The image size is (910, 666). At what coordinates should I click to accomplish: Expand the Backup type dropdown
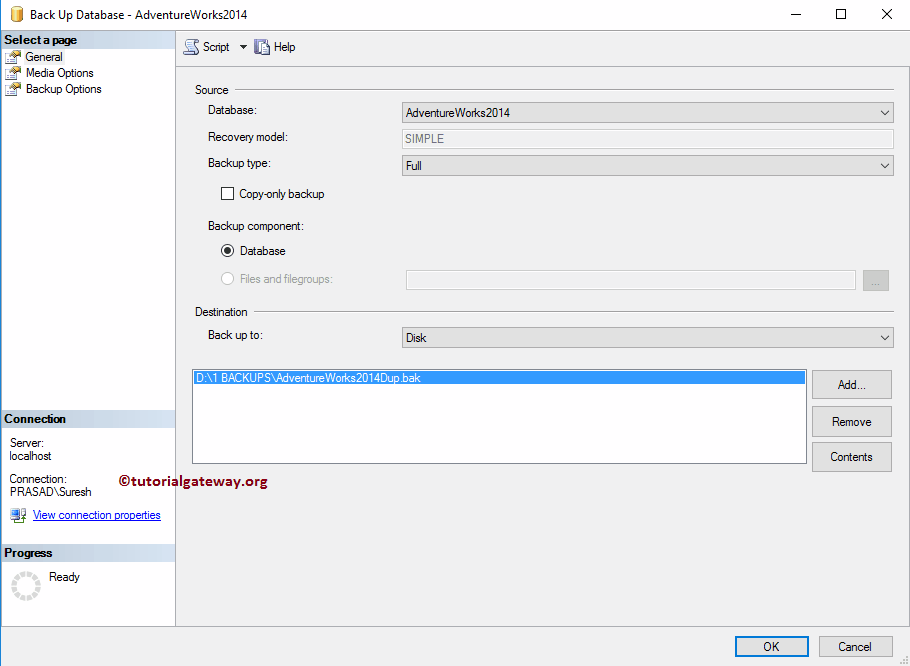648,166
